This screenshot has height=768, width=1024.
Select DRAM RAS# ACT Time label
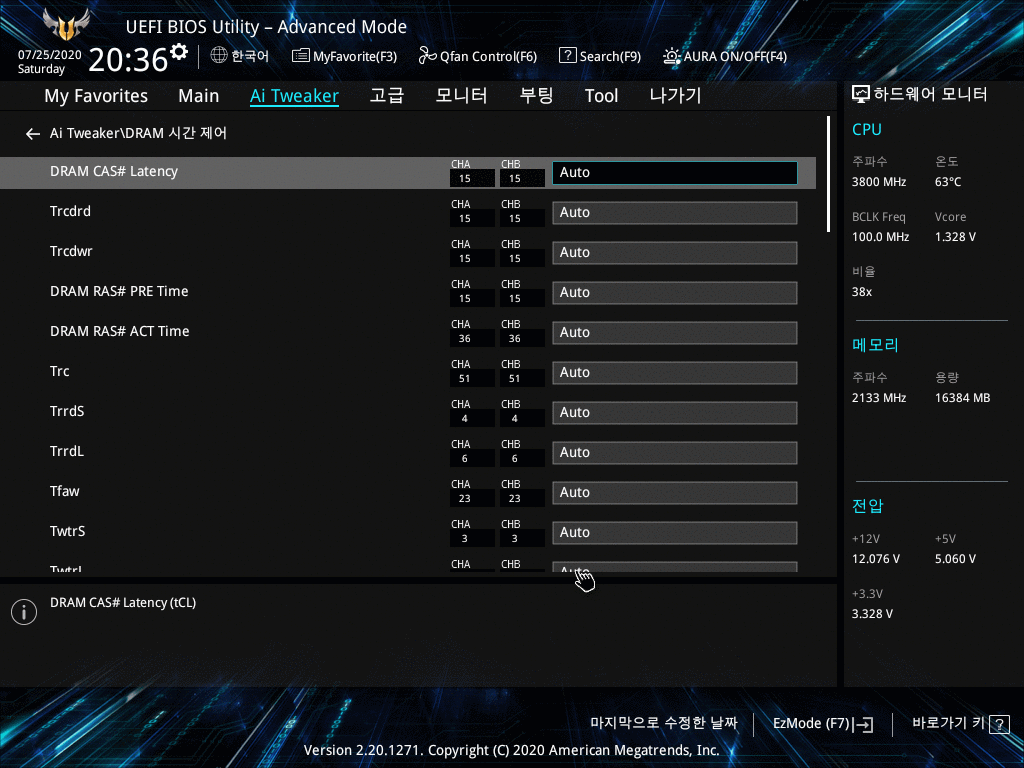click(120, 331)
